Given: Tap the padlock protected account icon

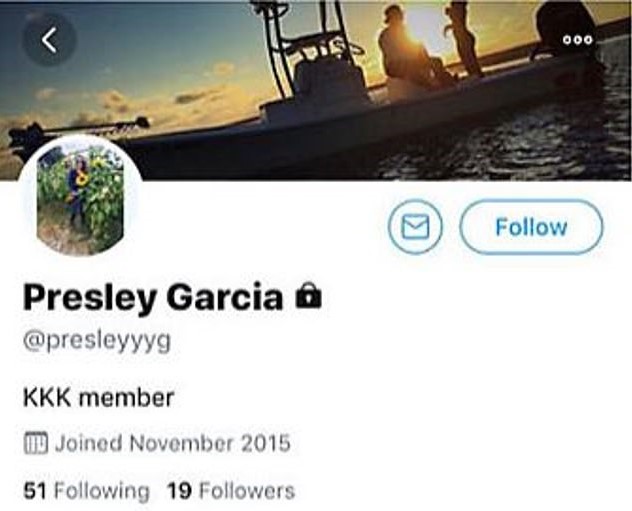Looking at the screenshot, I should 308,296.
